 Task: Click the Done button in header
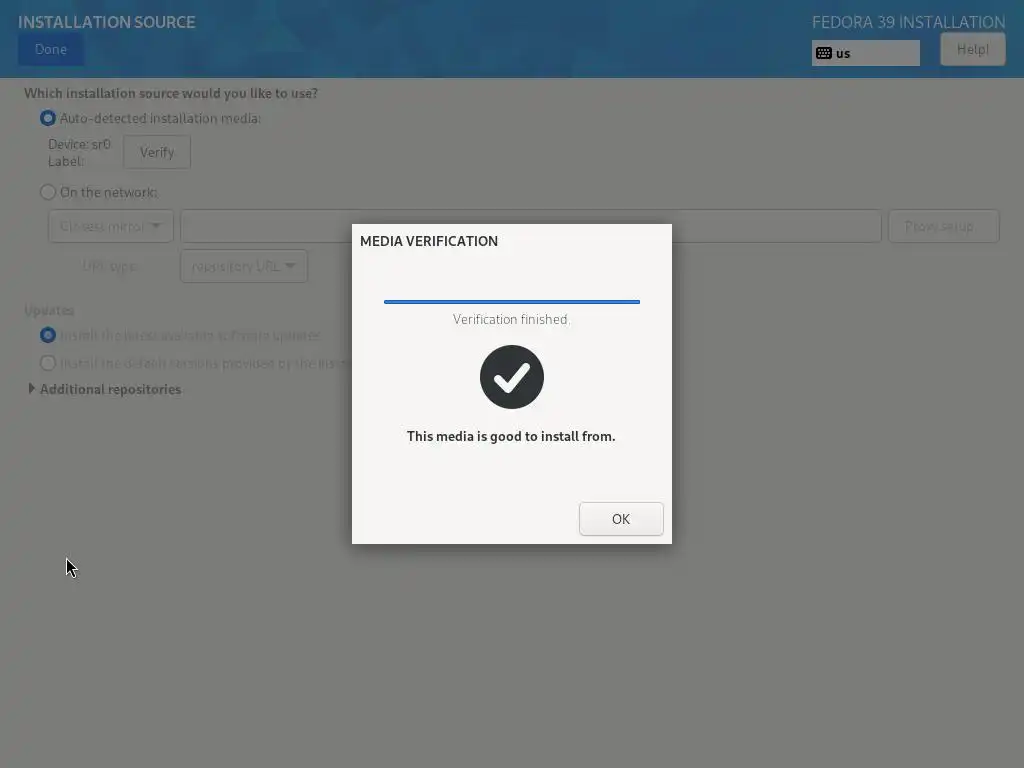pos(51,50)
